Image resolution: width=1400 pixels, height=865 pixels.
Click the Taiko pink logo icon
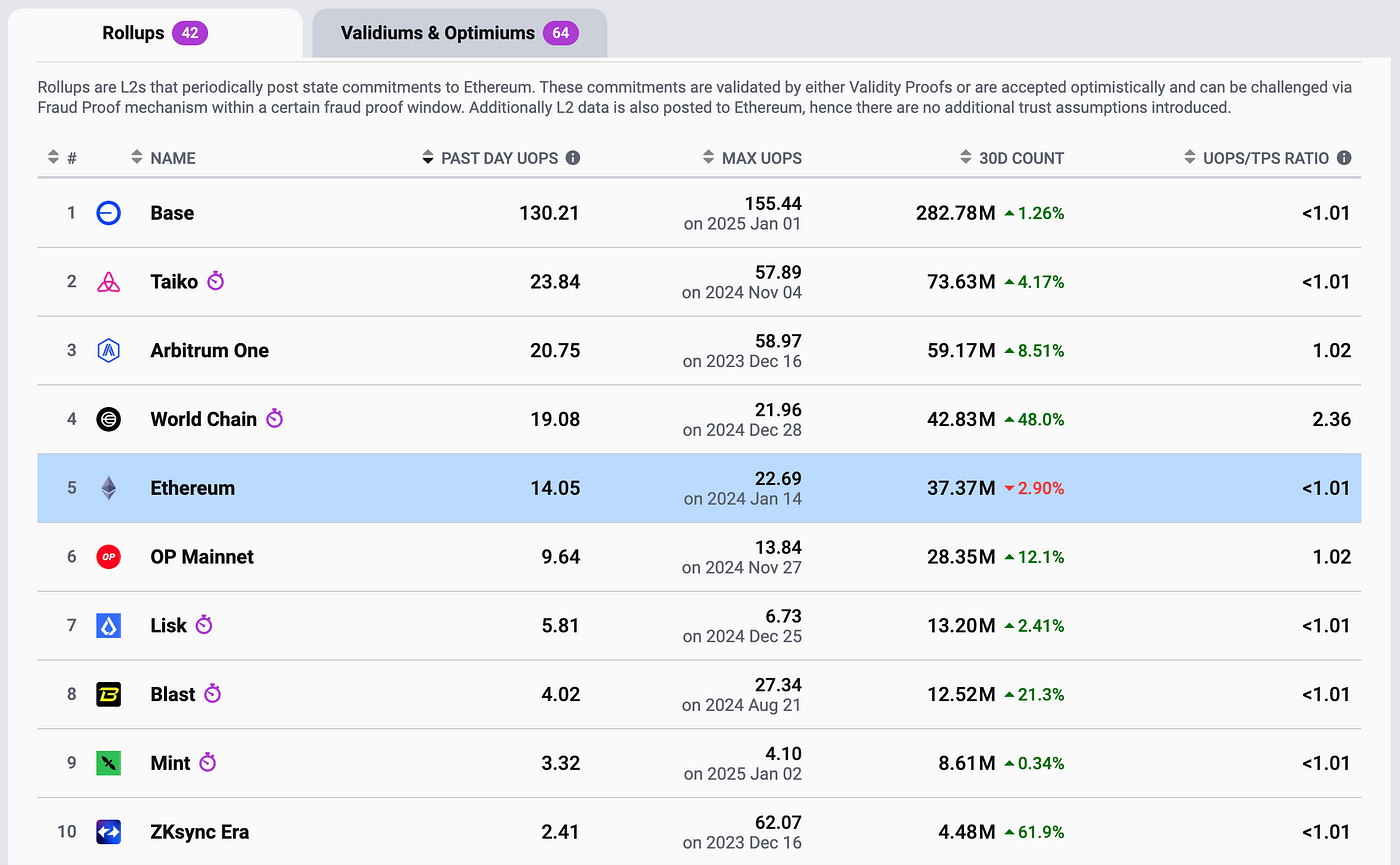pyautogui.click(x=108, y=282)
